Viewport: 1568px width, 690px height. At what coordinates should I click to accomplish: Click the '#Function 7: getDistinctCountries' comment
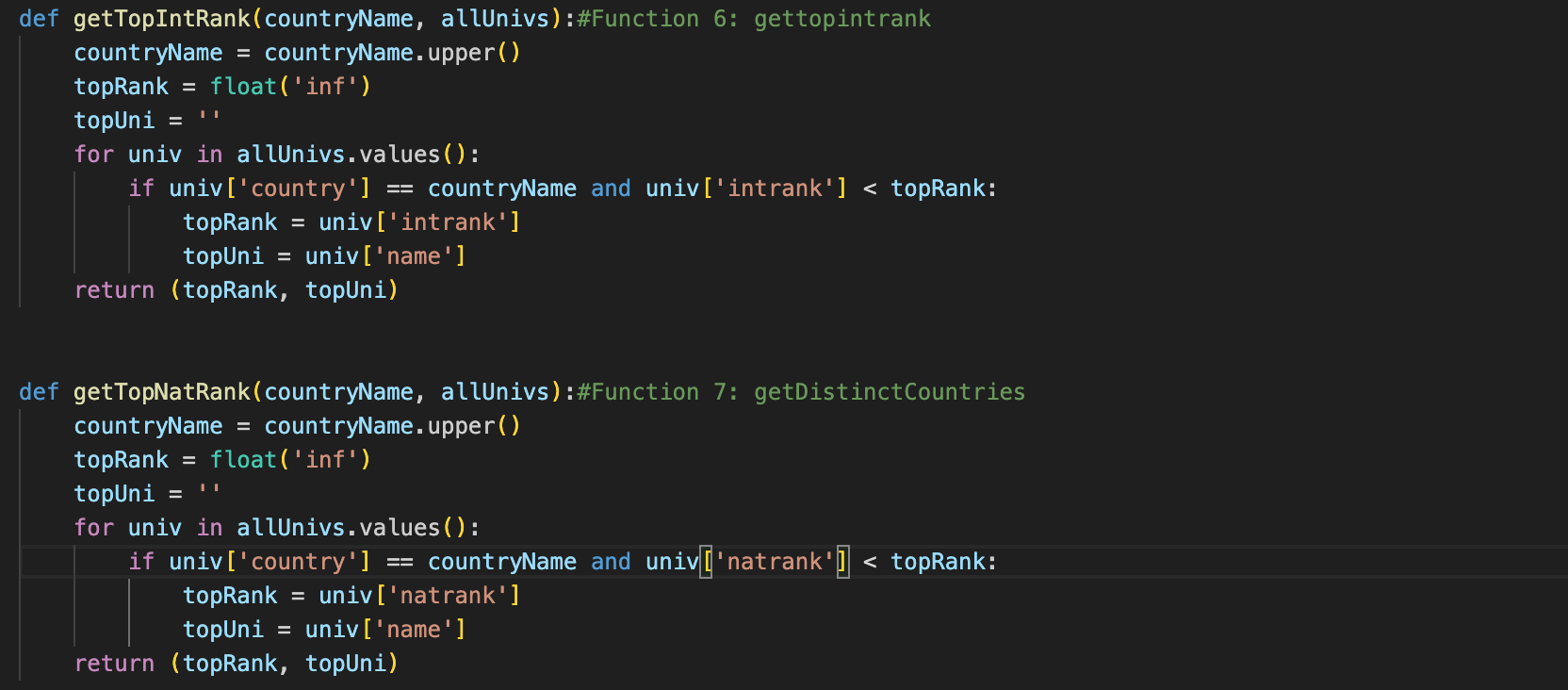pos(801,392)
